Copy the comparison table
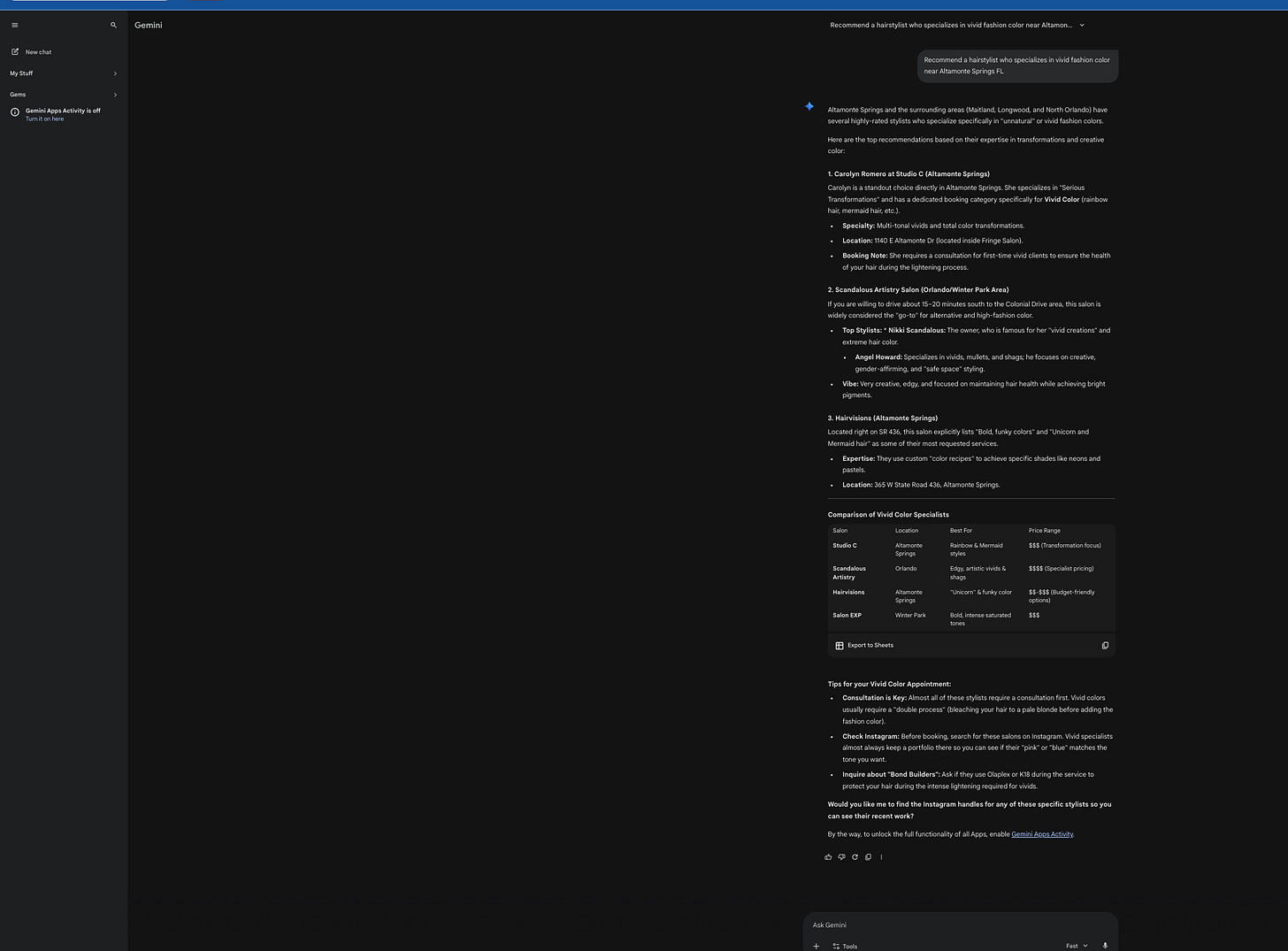 pyautogui.click(x=1105, y=646)
